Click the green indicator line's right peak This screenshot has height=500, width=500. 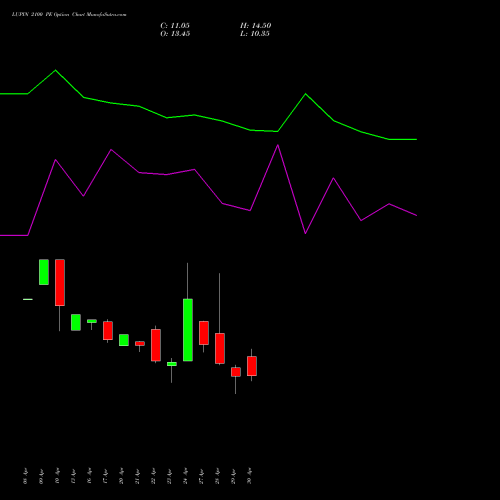(305, 94)
